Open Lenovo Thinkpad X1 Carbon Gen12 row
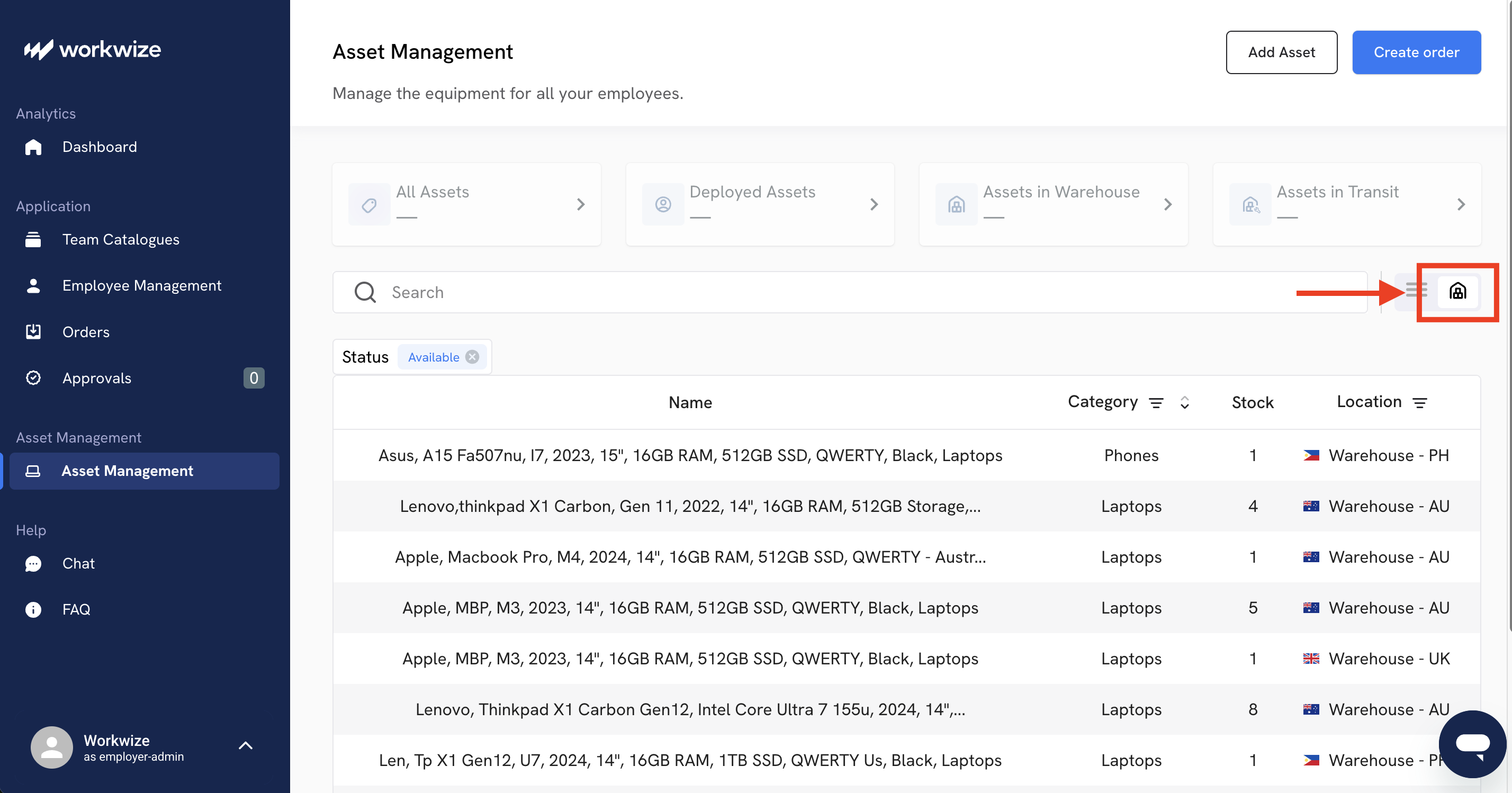Screen dimensions: 1512x793 coord(907,710)
